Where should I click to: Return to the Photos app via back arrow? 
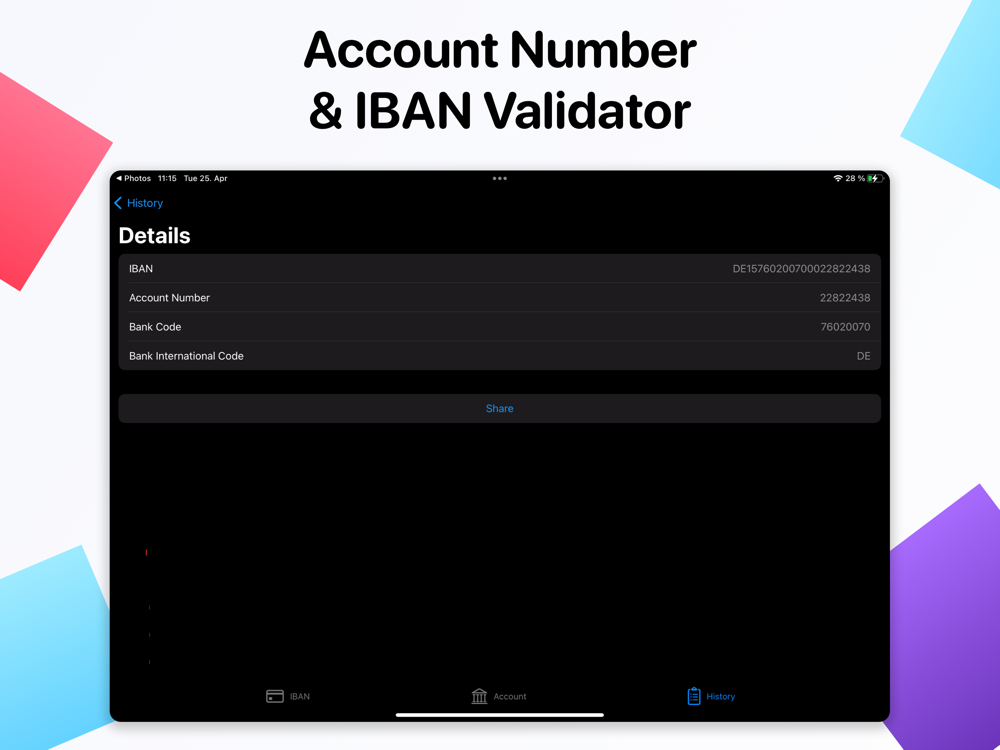119,179
